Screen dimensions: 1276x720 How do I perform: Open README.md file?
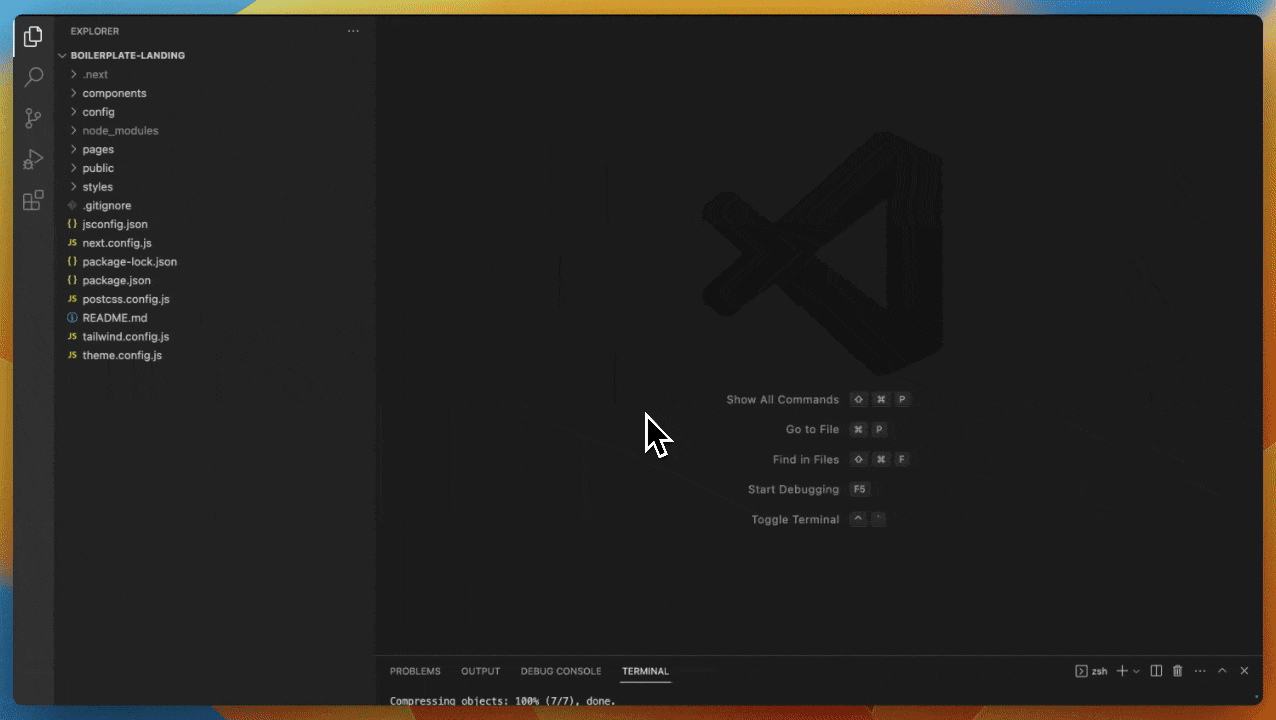(114, 318)
